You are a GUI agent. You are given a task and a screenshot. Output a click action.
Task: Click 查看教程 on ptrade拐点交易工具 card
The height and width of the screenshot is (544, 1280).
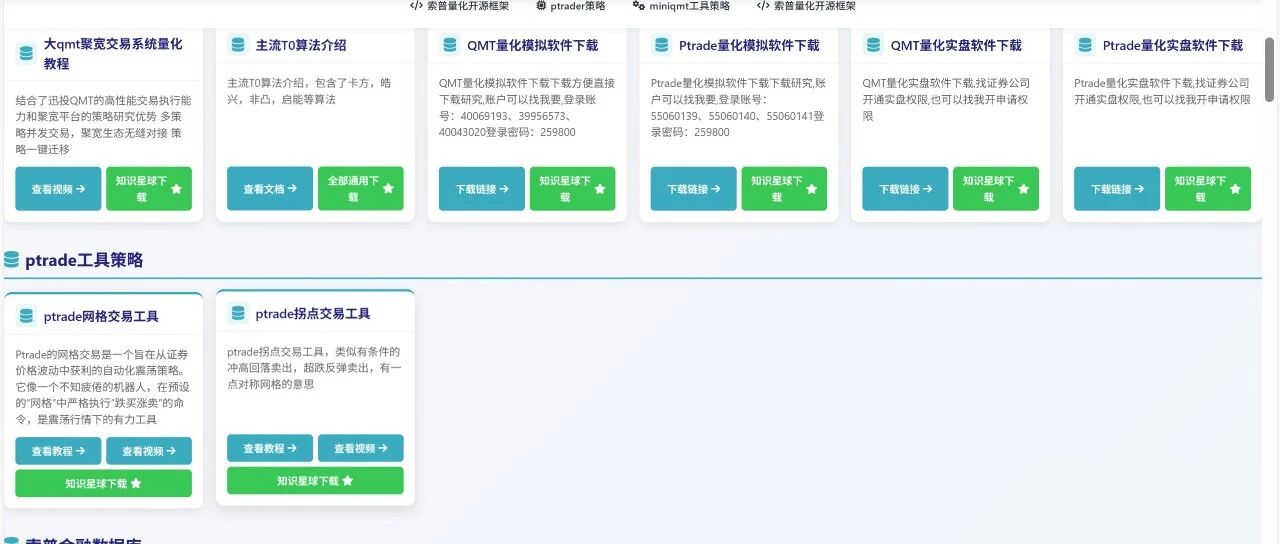270,448
